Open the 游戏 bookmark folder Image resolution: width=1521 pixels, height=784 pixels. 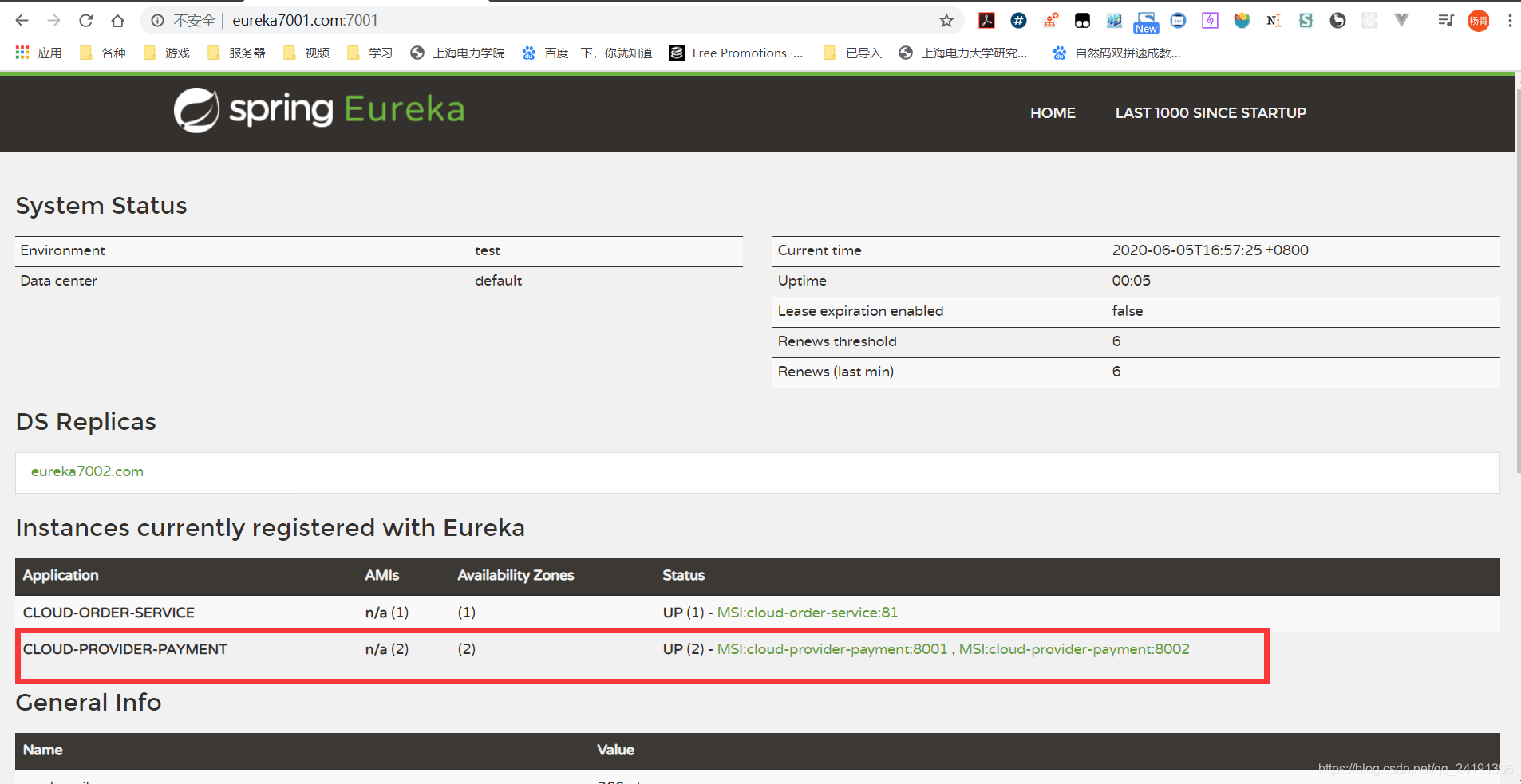[167, 53]
